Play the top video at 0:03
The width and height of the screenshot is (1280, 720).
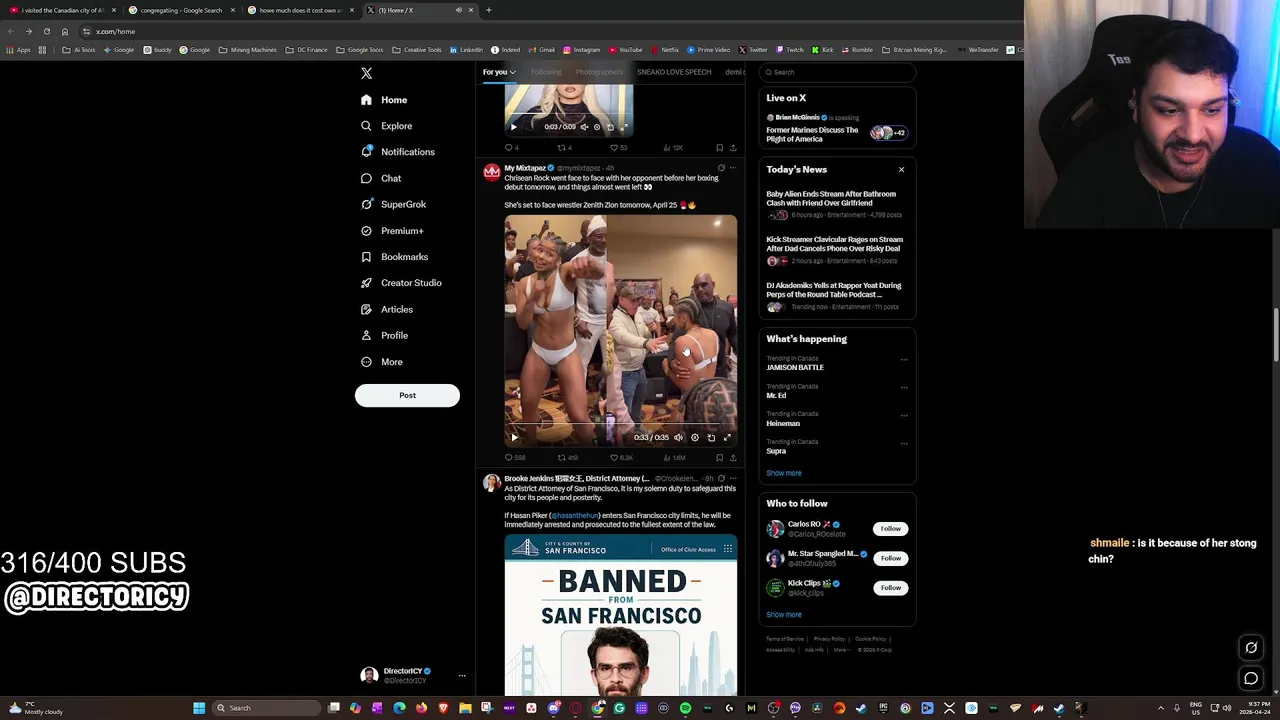pyautogui.click(x=514, y=127)
